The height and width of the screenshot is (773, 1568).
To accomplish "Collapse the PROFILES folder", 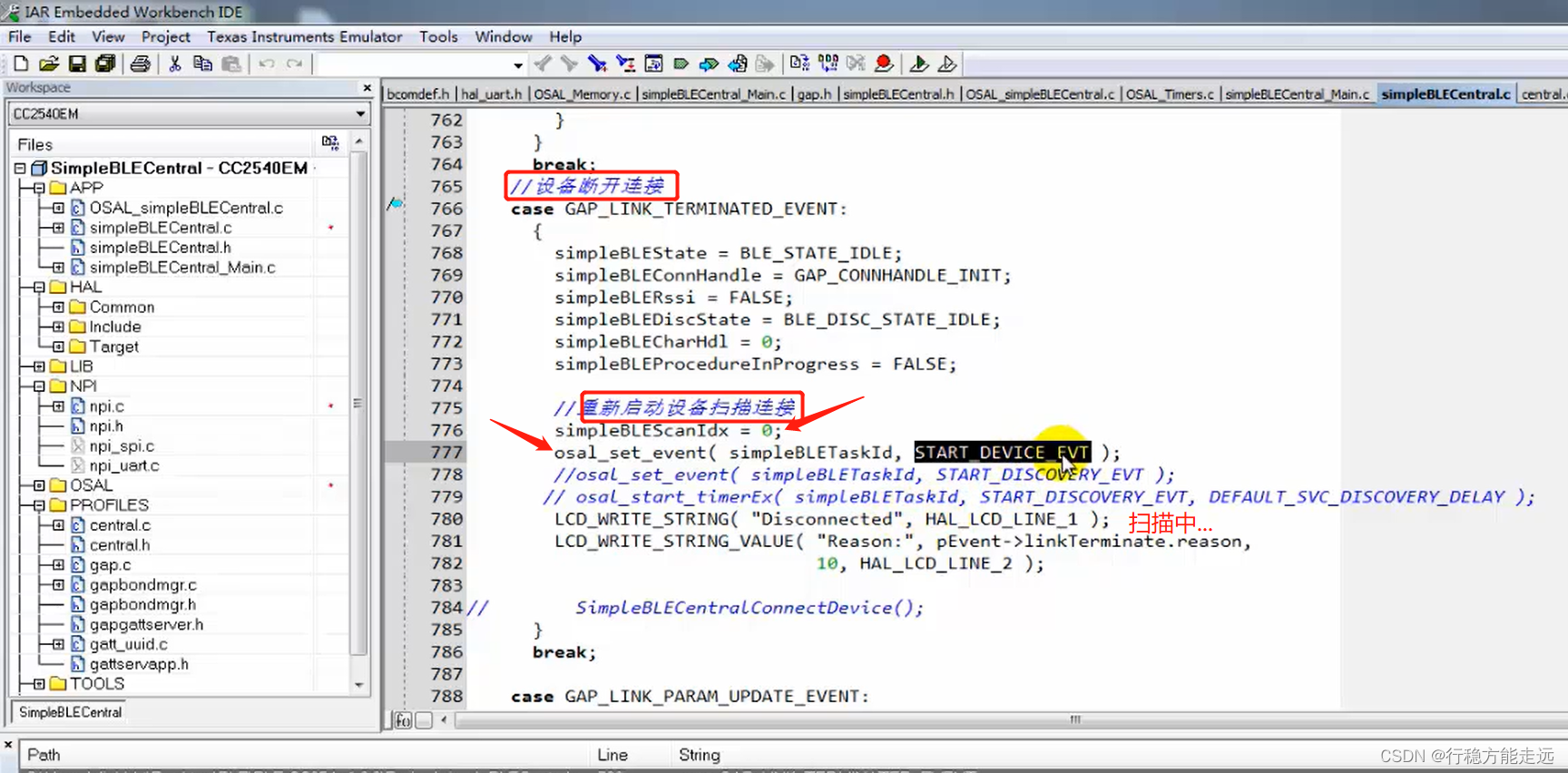I will 39,505.
